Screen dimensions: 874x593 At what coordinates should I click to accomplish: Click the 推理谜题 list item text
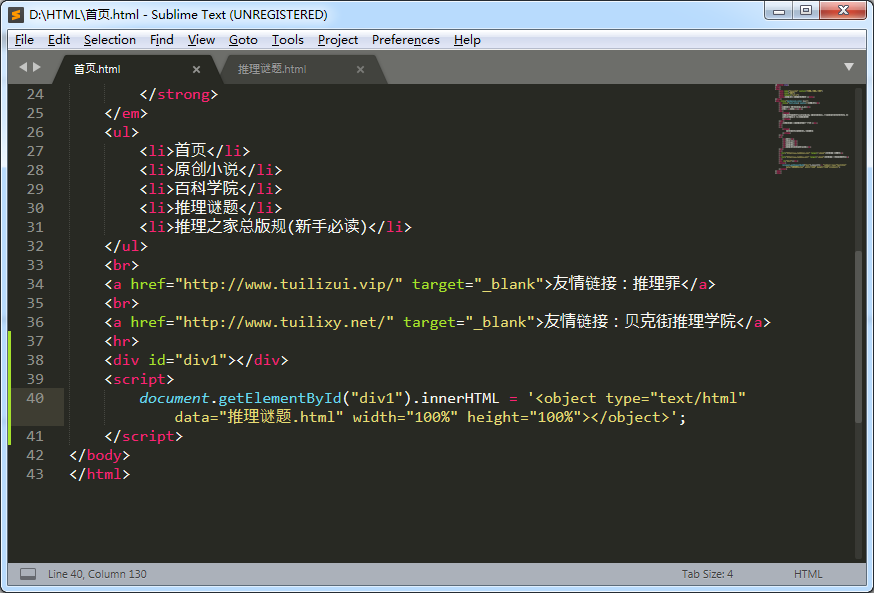206,208
